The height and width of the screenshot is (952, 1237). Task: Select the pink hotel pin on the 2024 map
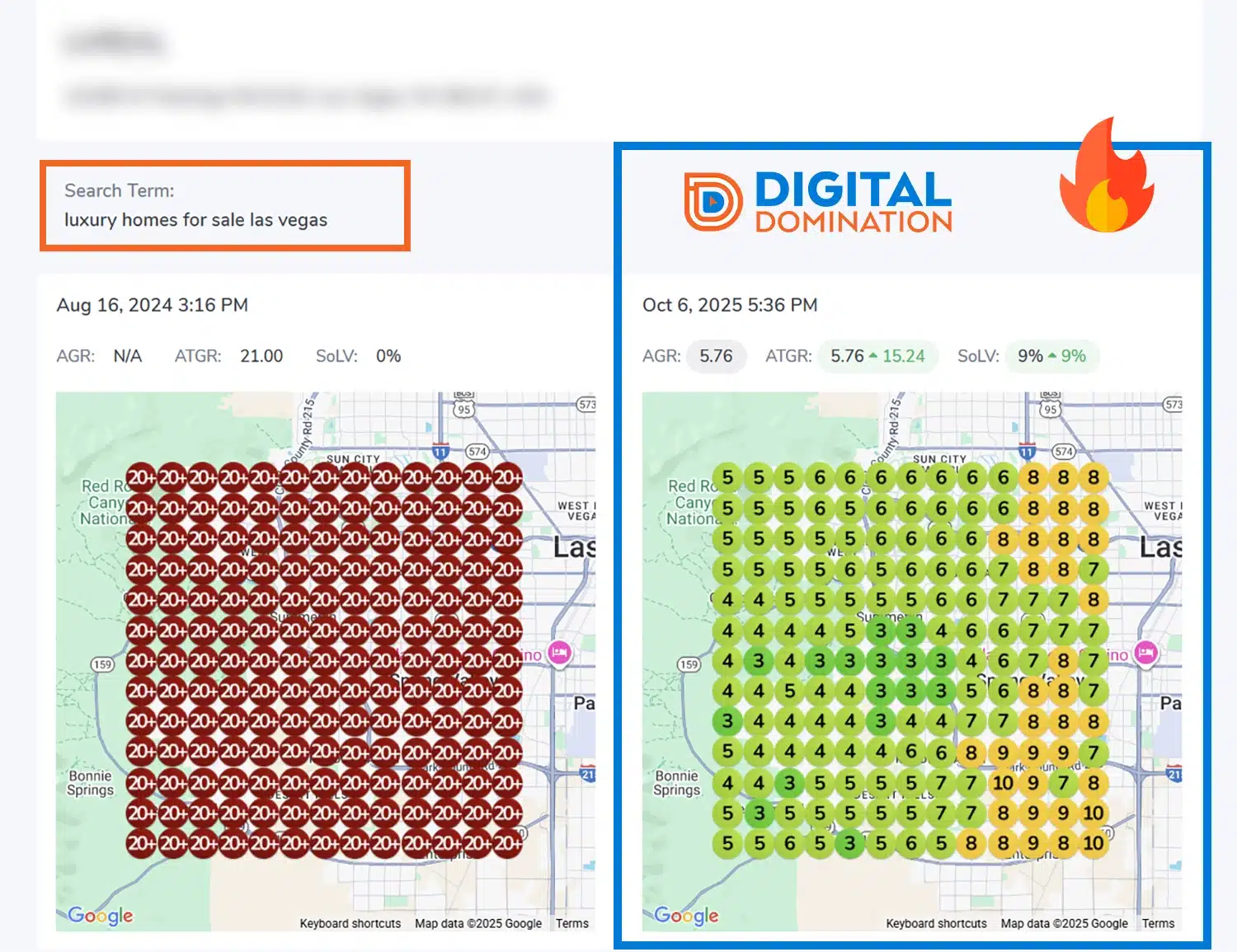point(559,653)
